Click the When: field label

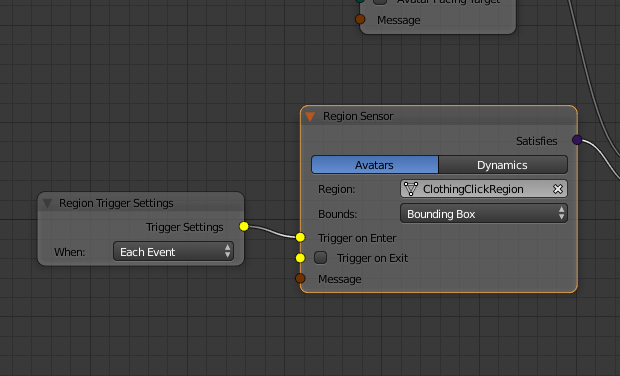point(70,252)
